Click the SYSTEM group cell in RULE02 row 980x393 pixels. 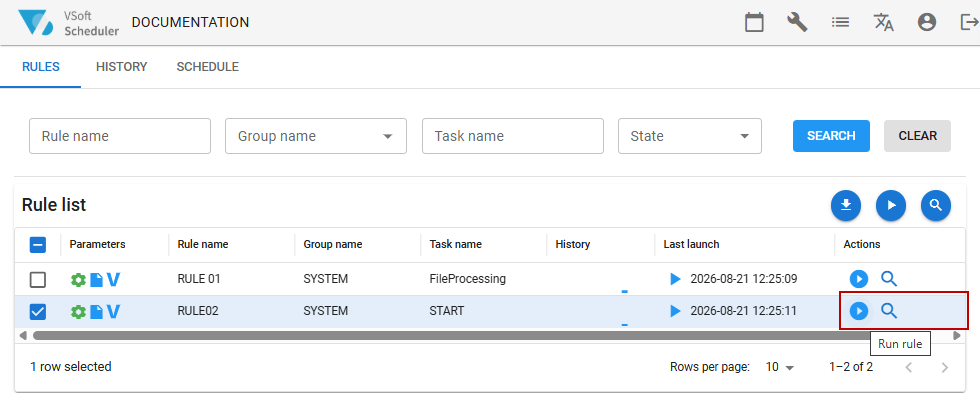click(x=326, y=311)
